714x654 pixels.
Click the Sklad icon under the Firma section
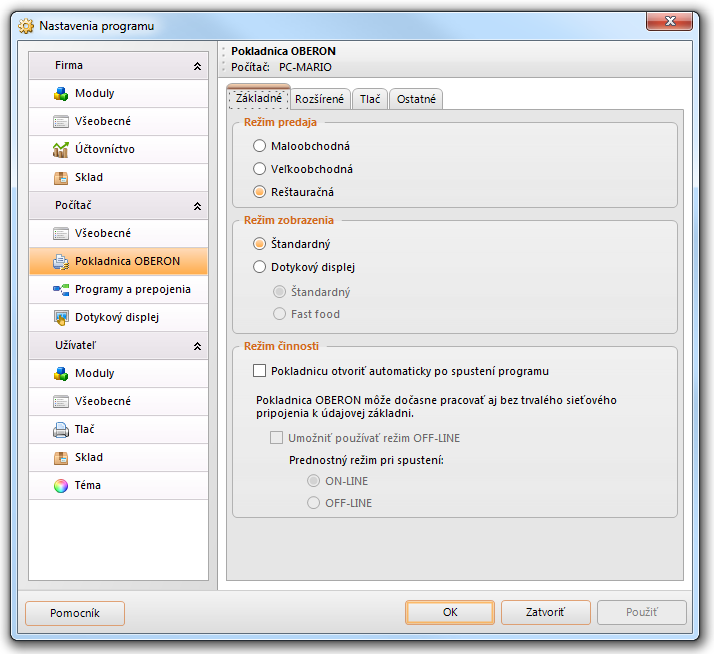click(60, 177)
